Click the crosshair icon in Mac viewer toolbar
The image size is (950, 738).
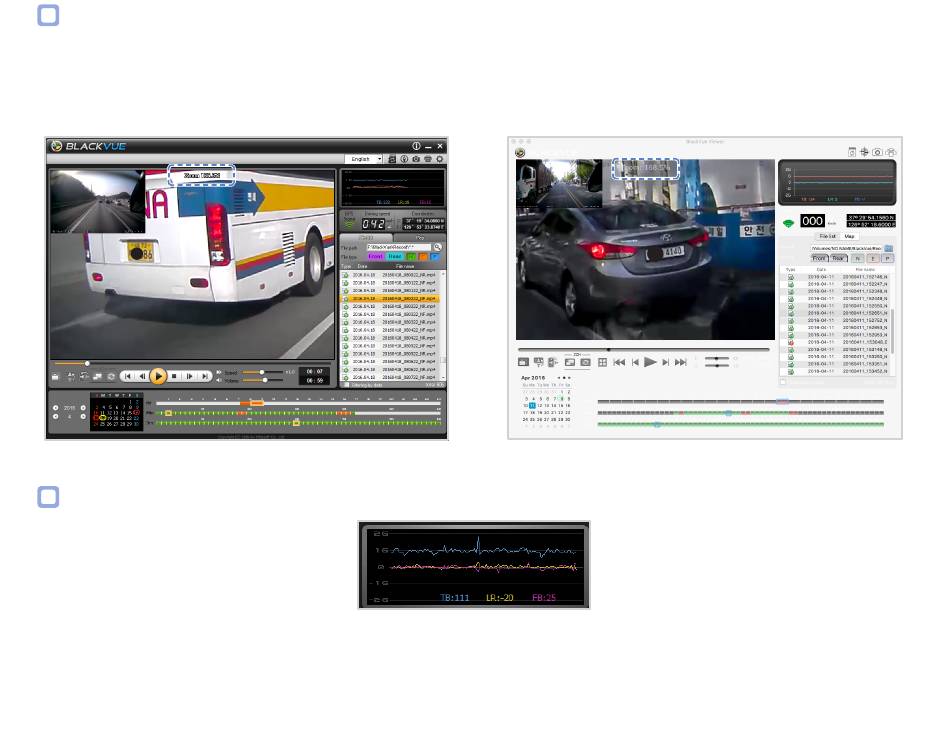(865, 152)
